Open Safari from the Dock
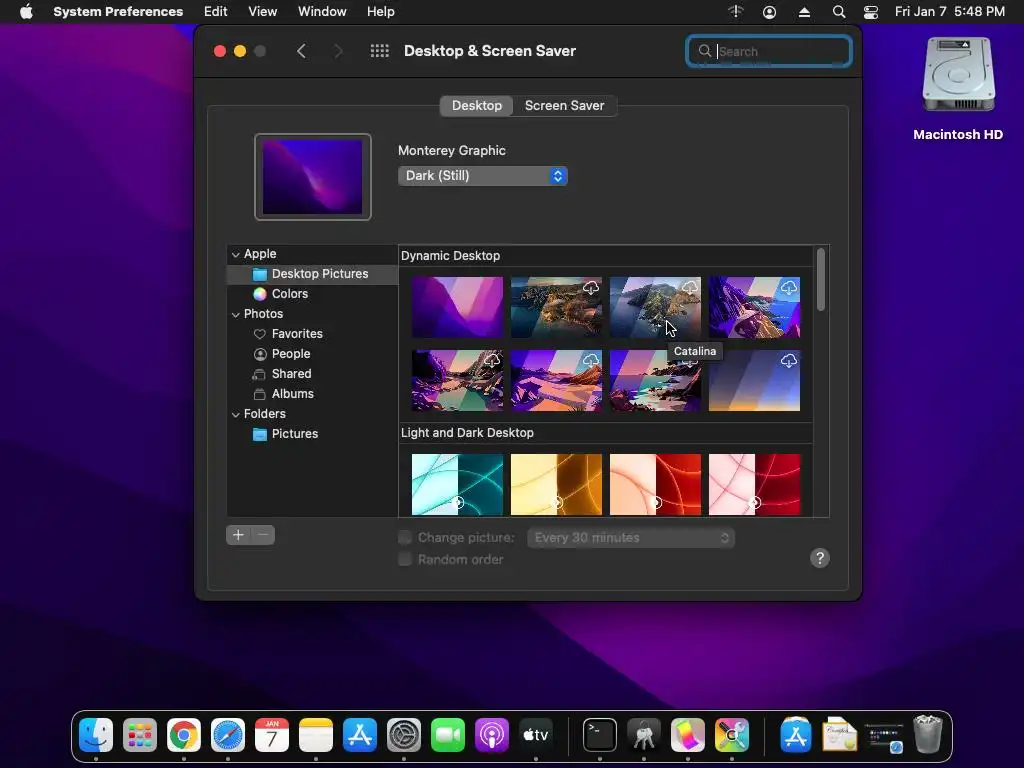Viewport: 1024px width, 768px height. [x=228, y=735]
